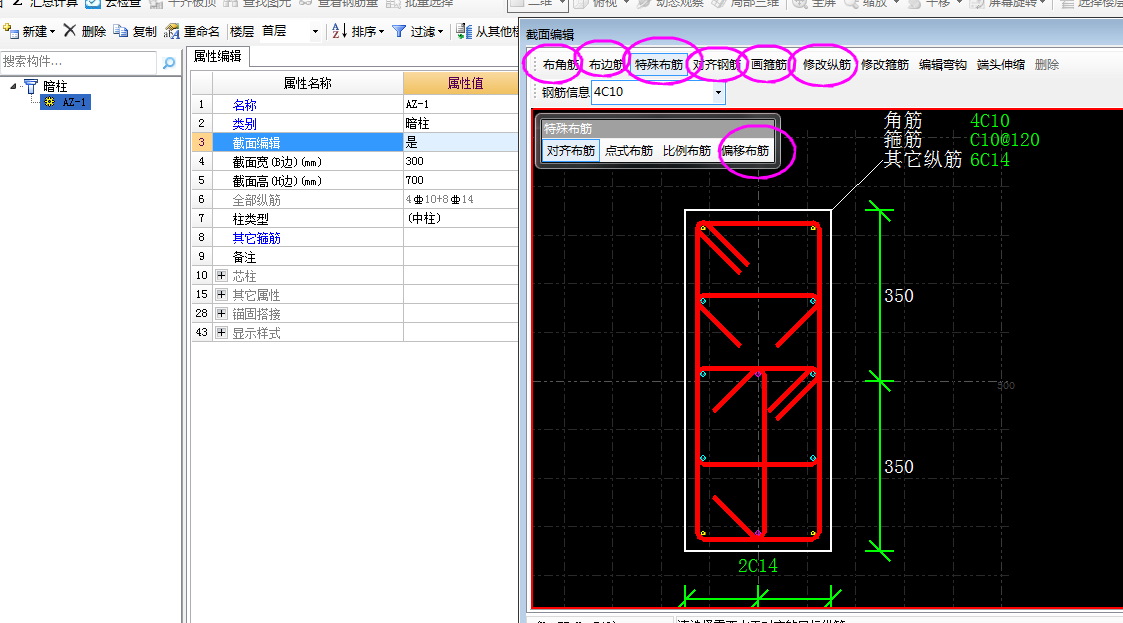
Task: Choose 偏移布筋 in the 特殊布筋 panel
Action: [745, 150]
